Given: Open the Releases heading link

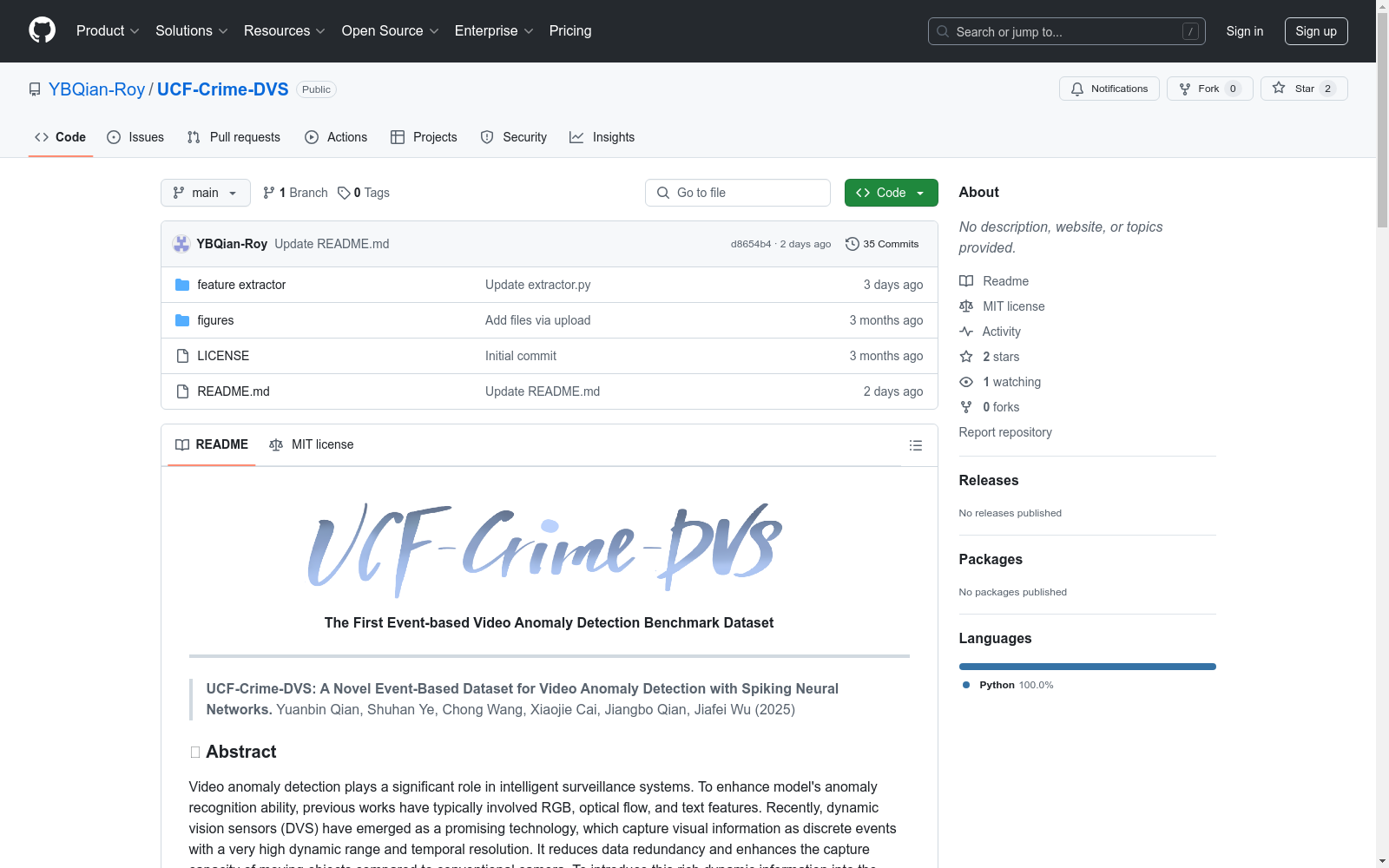Looking at the screenshot, I should tap(989, 480).
